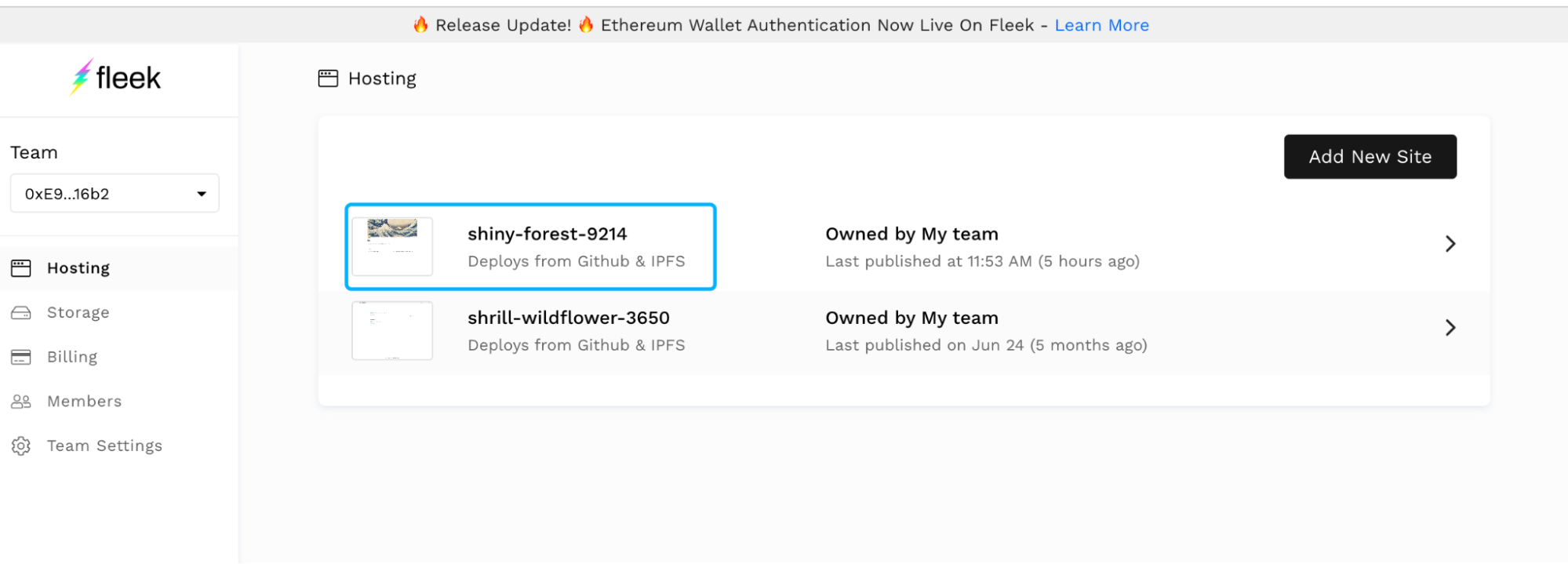The image size is (1568, 564).
Task: Click the Storage drive icon in sidebar
Action: point(21,313)
